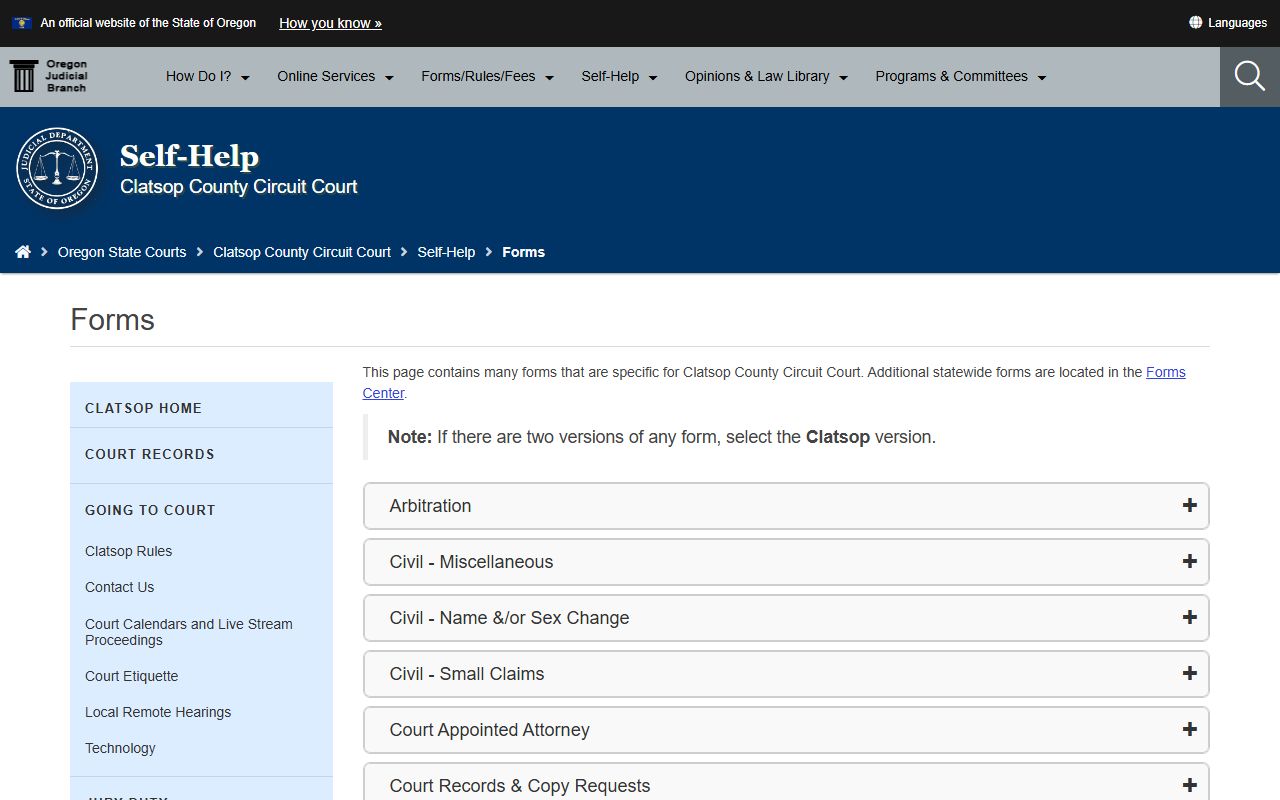Open the Languages selector
This screenshot has height=800, width=1280.
click(x=1228, y=22)
